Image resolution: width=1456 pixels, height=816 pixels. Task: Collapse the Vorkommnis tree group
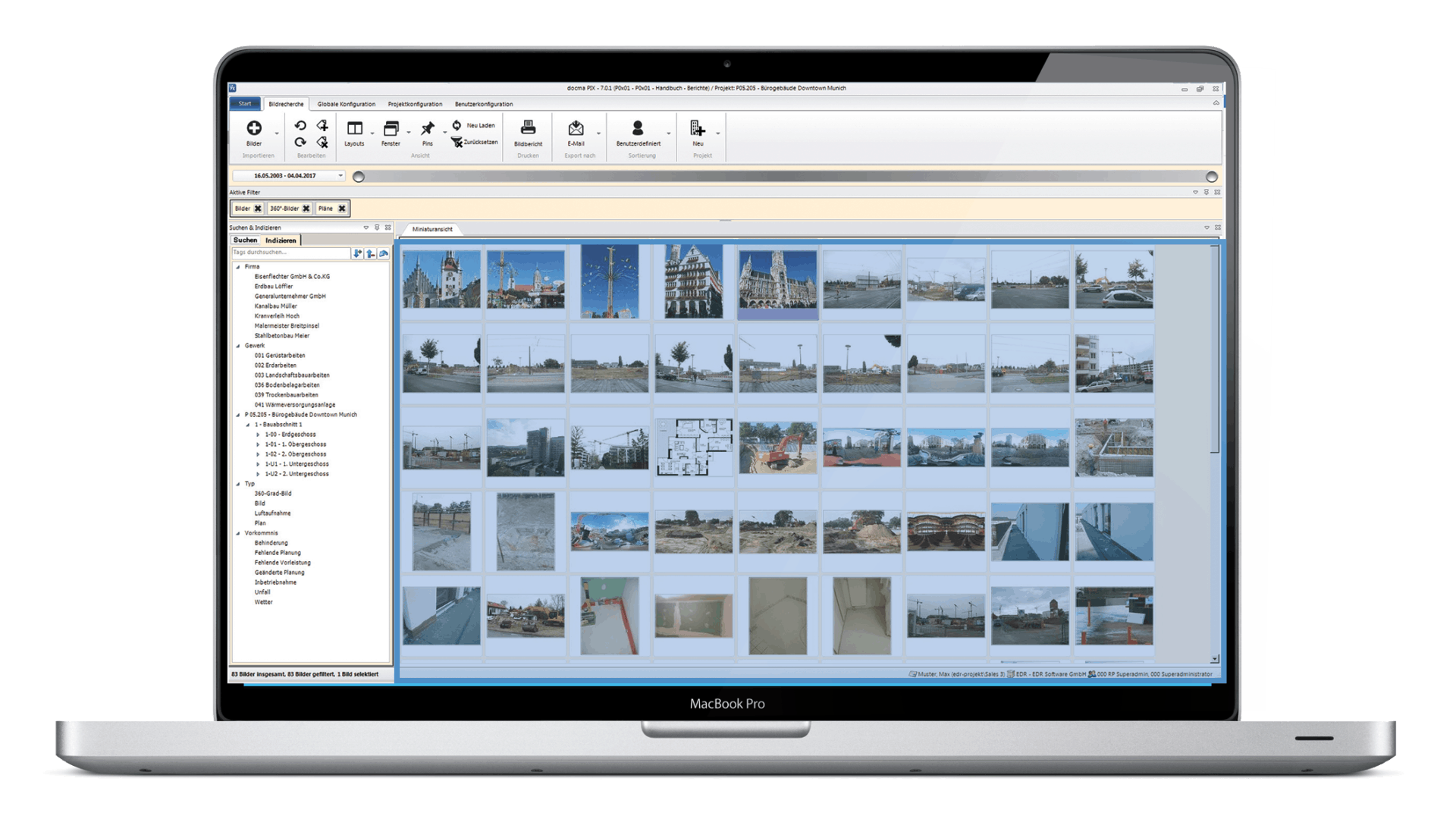point(238,533)
